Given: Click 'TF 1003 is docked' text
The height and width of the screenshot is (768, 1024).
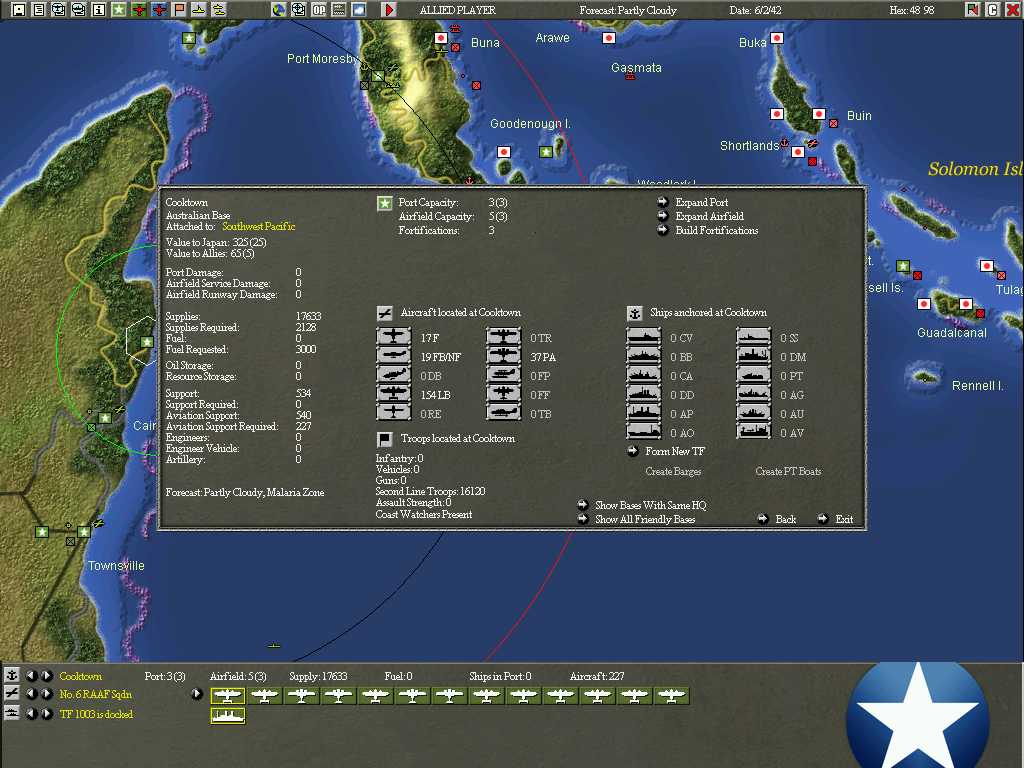Looking at the screenshot, I should [x=96, y=714].
